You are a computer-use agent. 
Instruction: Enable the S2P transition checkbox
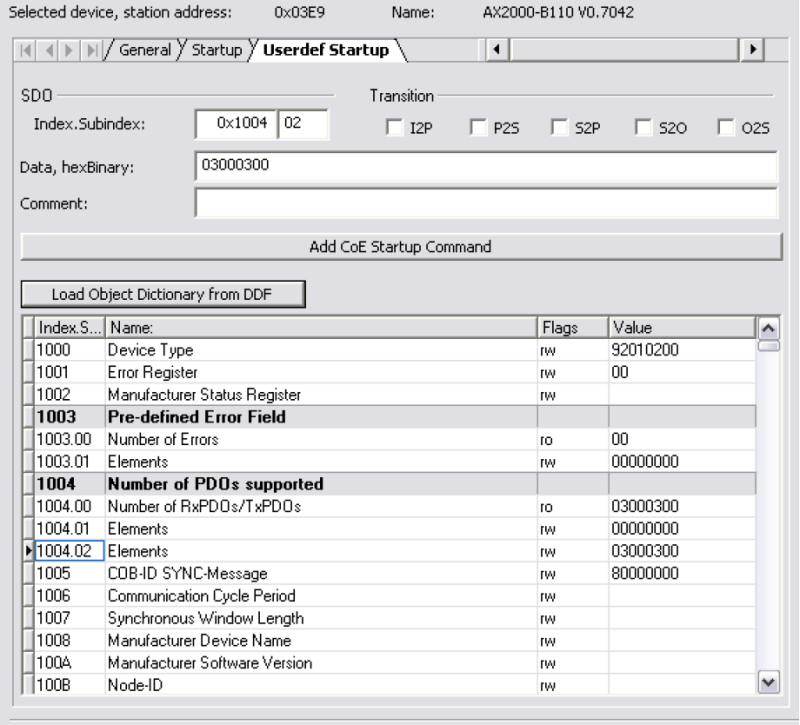point(560,127)
